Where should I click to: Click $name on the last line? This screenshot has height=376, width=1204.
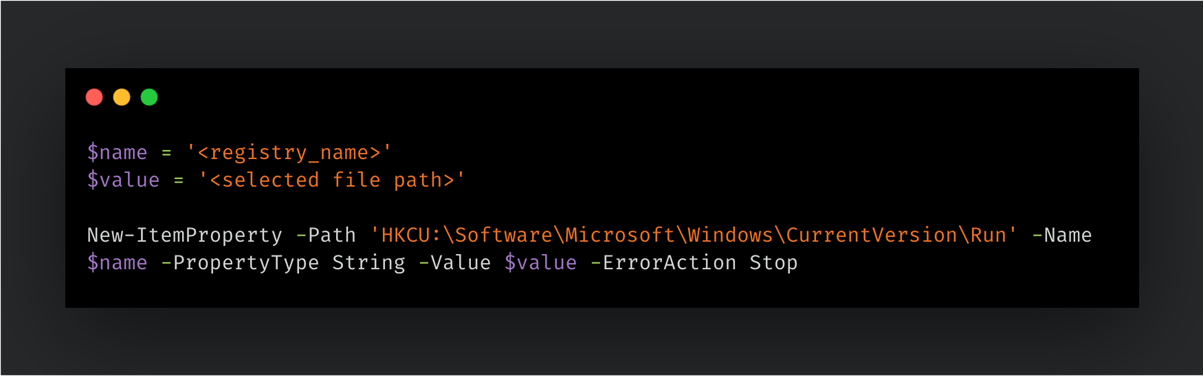tap(117, 264)
